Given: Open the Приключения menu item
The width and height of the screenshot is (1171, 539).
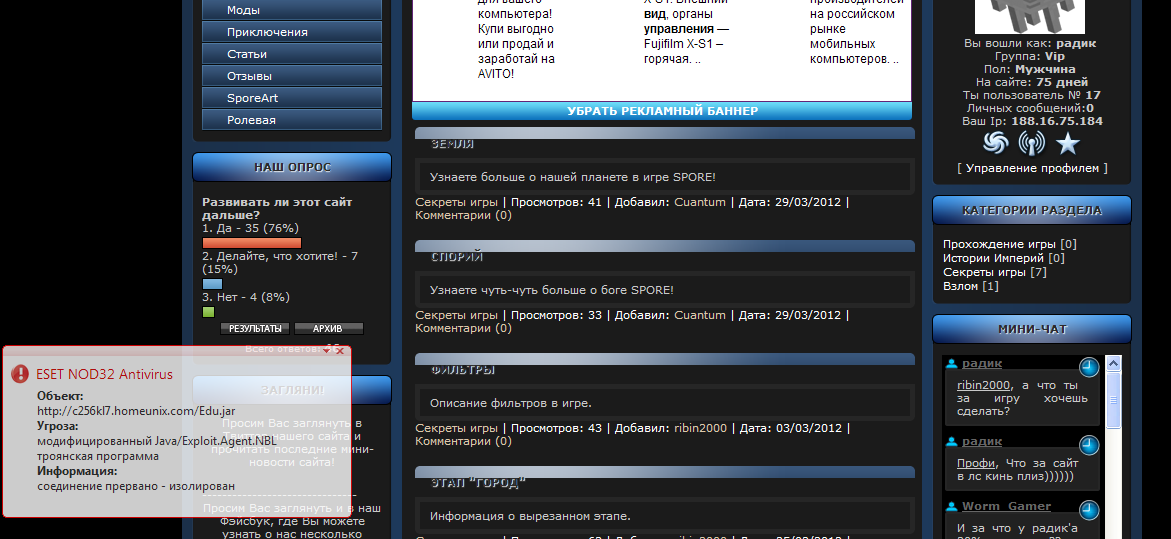Looking at the screenshot, I should pyautogui.click(x=292, y=32).
